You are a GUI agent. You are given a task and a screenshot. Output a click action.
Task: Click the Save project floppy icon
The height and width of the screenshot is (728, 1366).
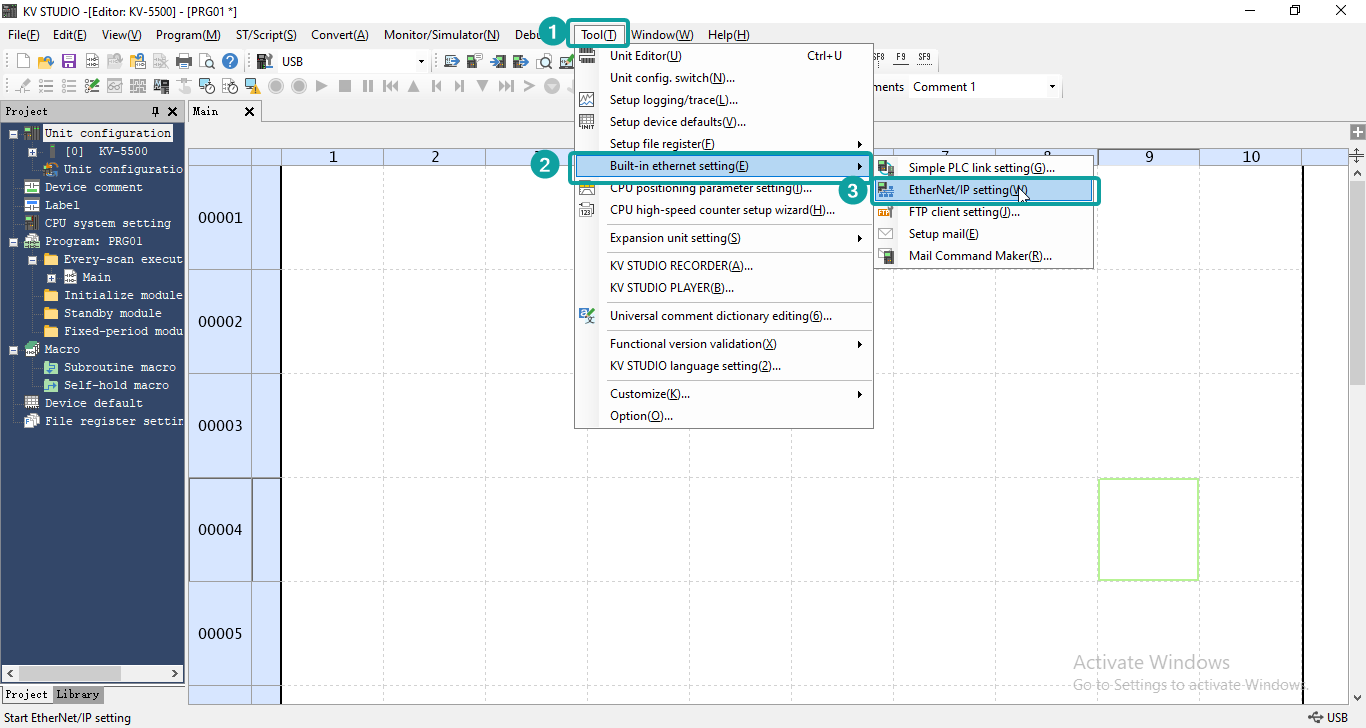69,61
